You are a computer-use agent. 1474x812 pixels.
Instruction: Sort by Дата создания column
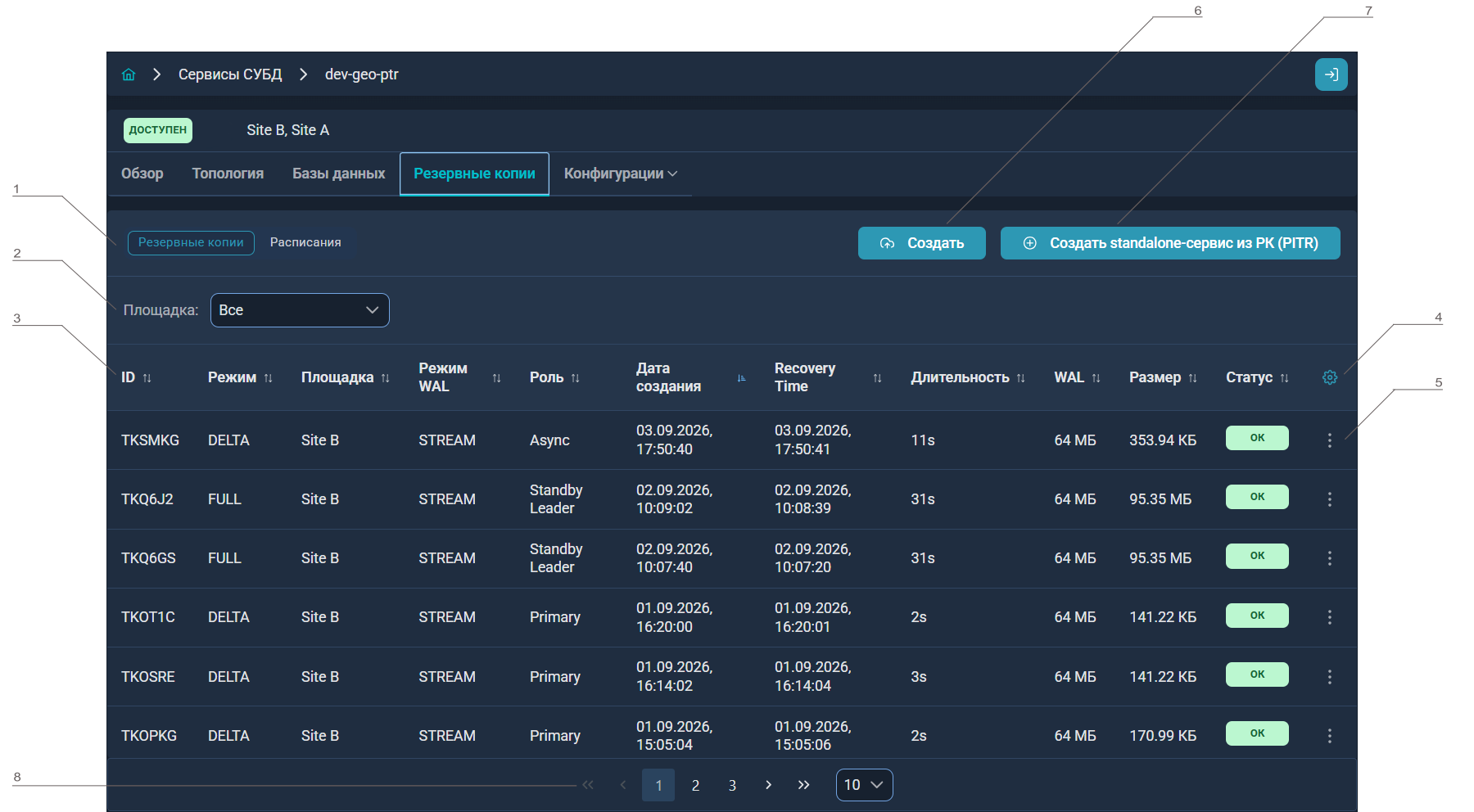click(x=741, y=378)
